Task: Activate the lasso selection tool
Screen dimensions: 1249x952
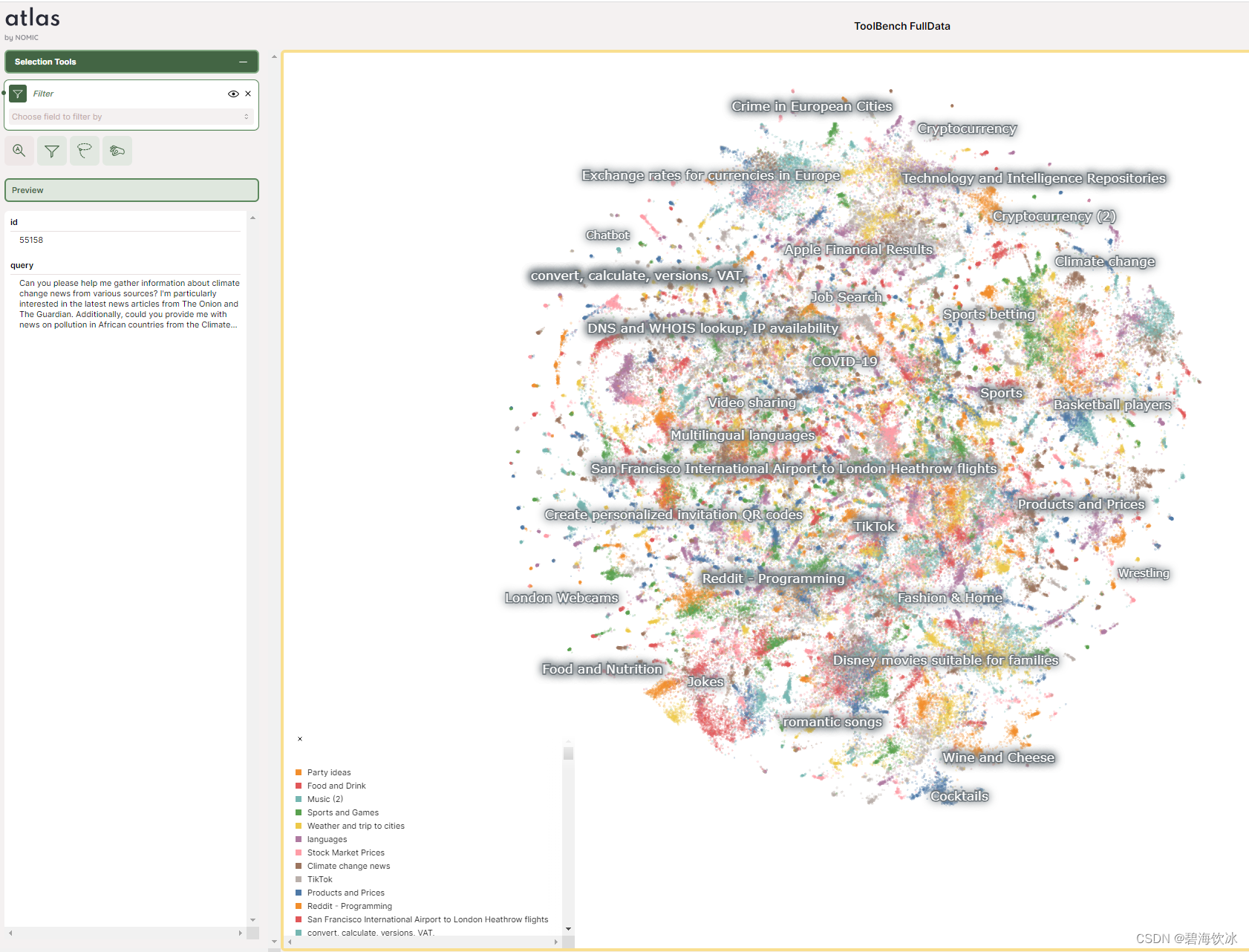Action: (85, 151)
